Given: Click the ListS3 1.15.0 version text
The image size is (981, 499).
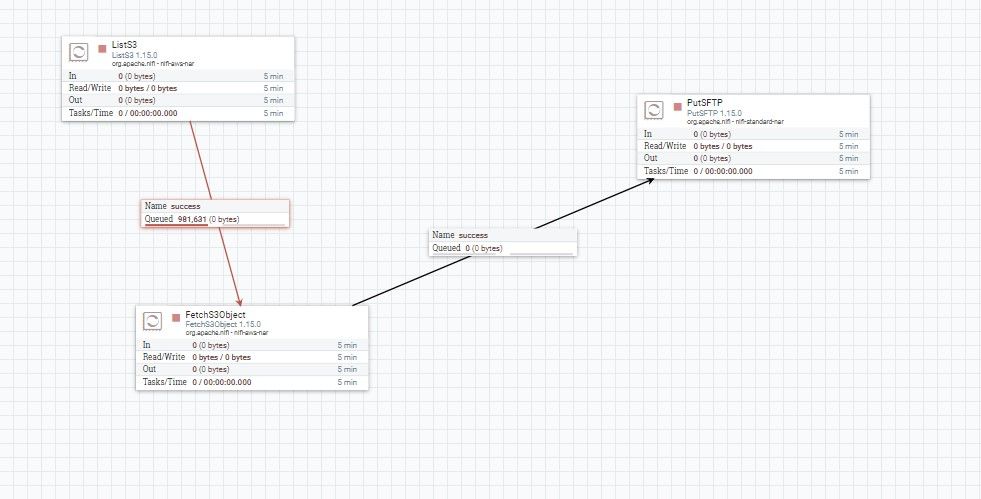Looking at the screenshot, I should (135, 55).
